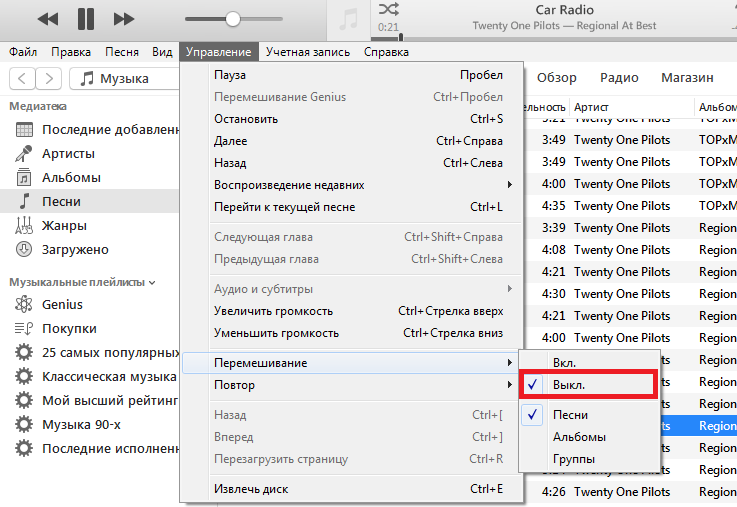
Task: Select the song row with duration 4:26
Action: (630, 492)
